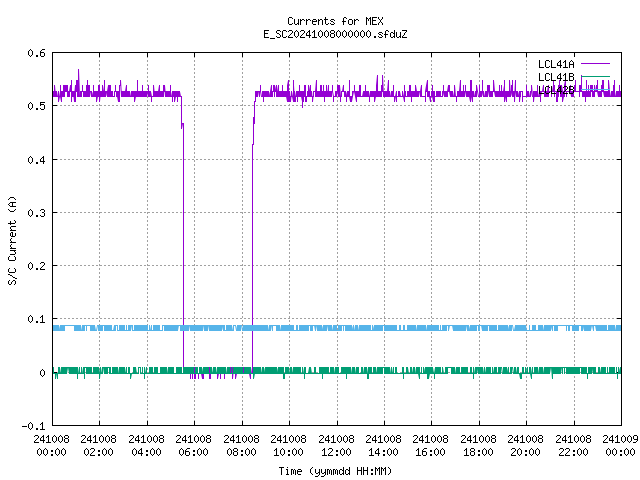
Task: Click the 241008 06:00 time tick label
Action: (x=193, y=445)
